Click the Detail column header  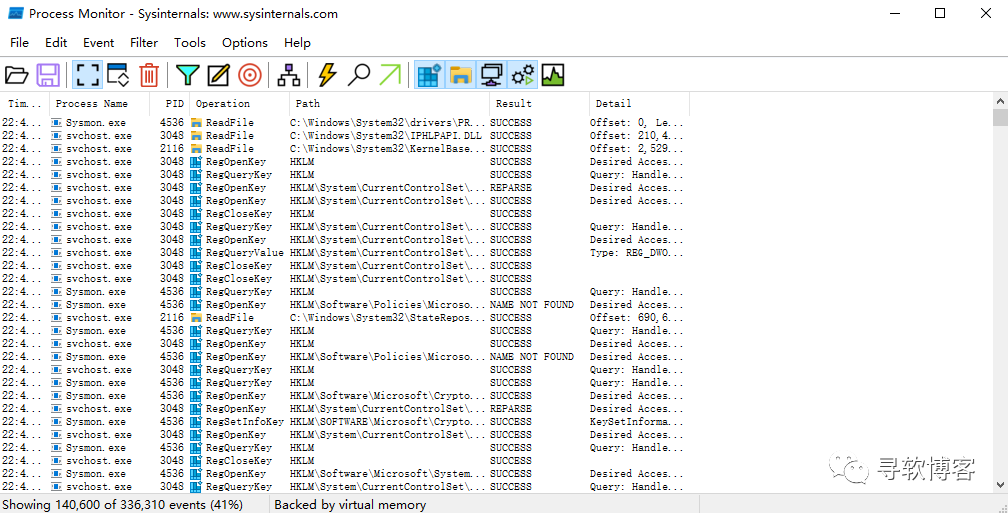[640, 104]
